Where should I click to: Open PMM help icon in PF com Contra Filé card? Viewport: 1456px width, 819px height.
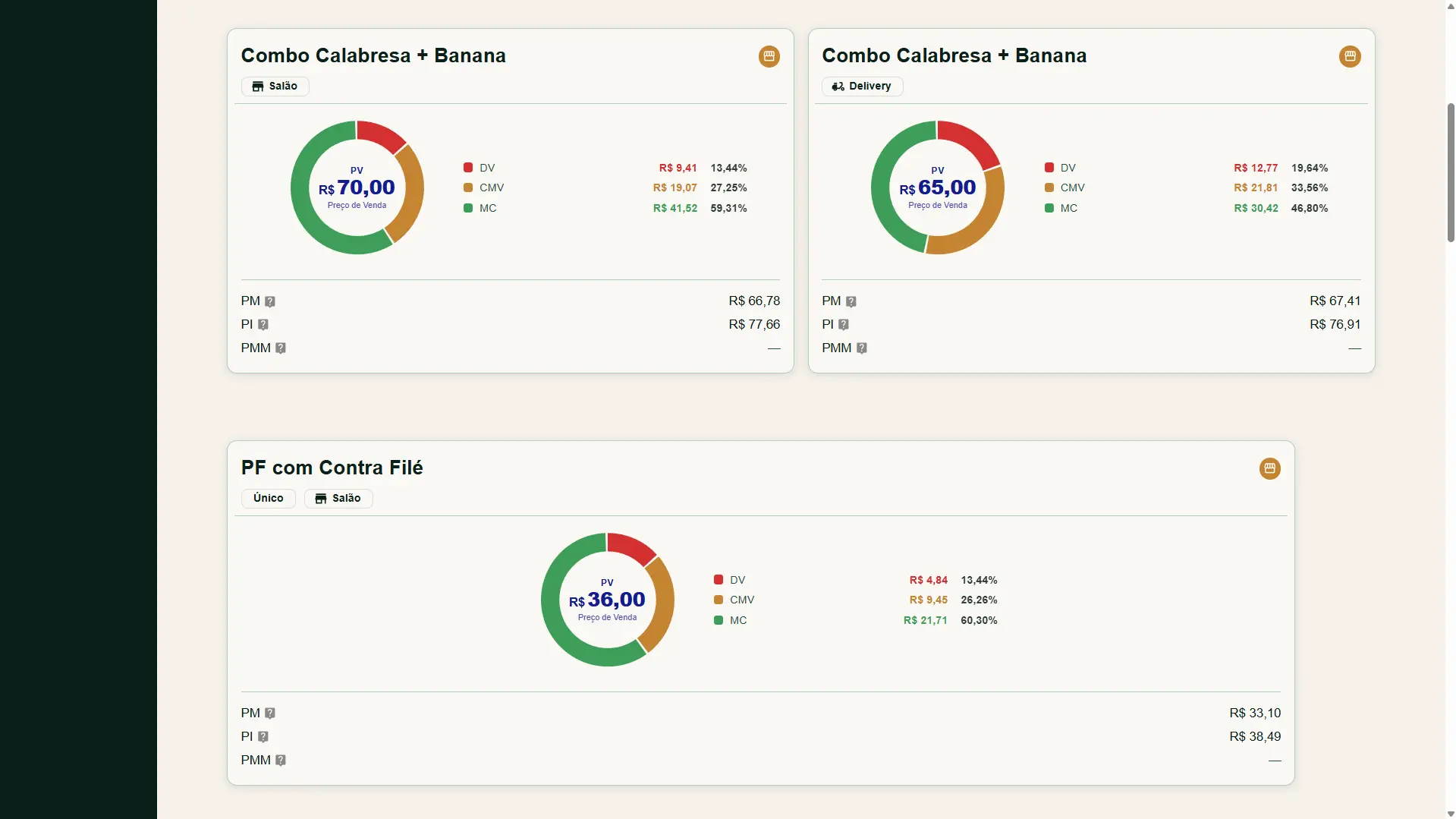point(280,760)
